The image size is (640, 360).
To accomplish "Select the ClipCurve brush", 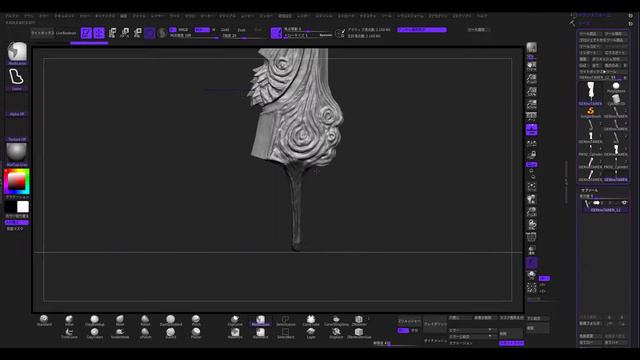I will click(235, 320).
